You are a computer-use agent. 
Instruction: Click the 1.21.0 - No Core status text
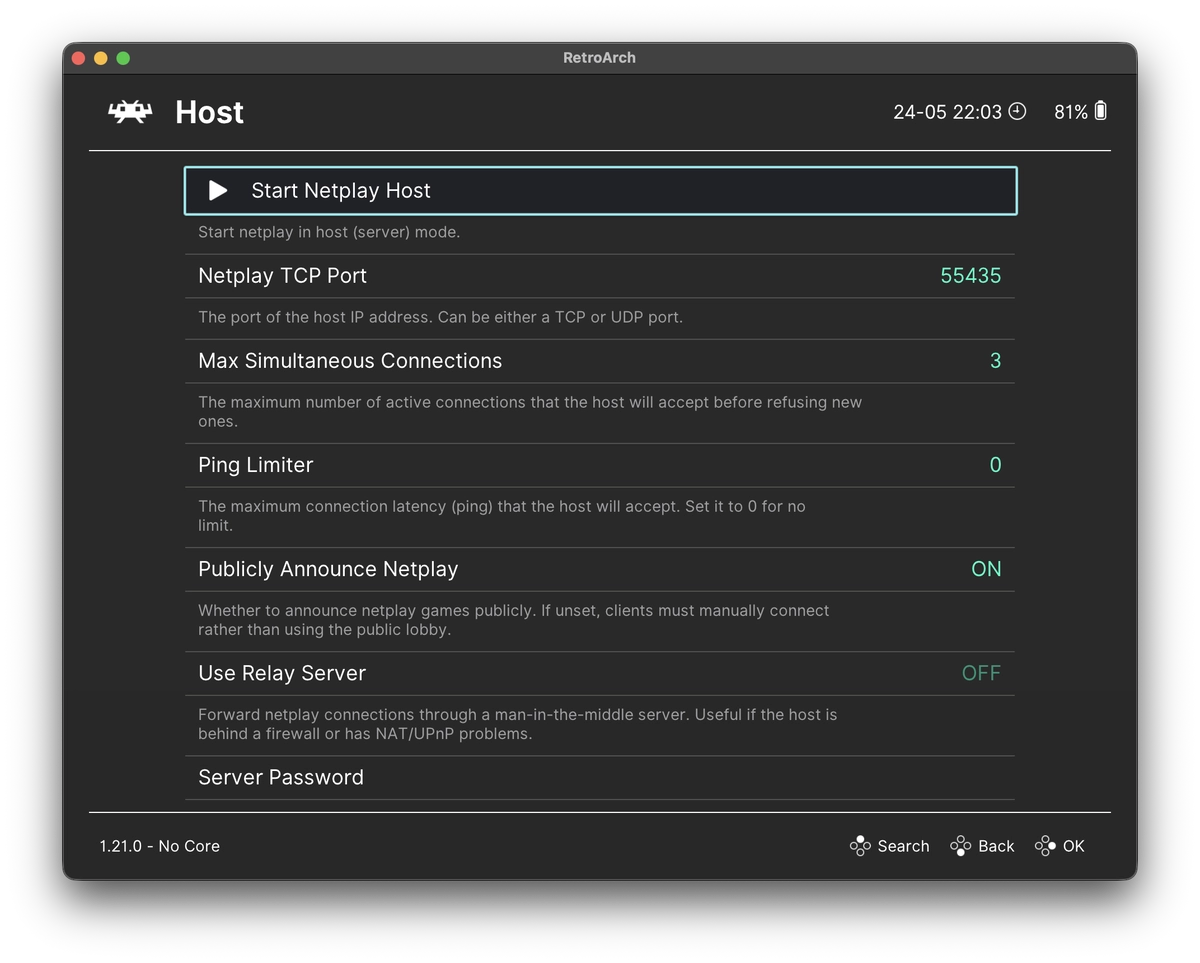point(159,846)
